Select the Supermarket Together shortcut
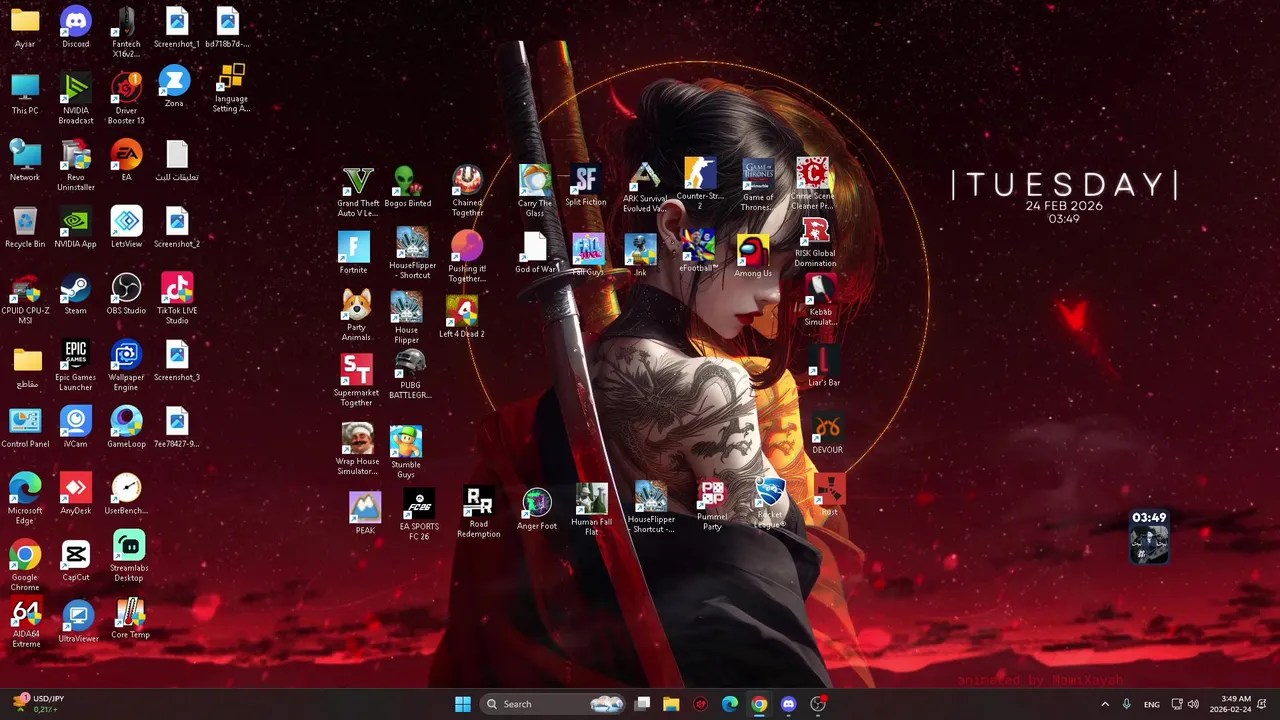The height and width of the screenshot is (720, 1280). tap(356, 381)
